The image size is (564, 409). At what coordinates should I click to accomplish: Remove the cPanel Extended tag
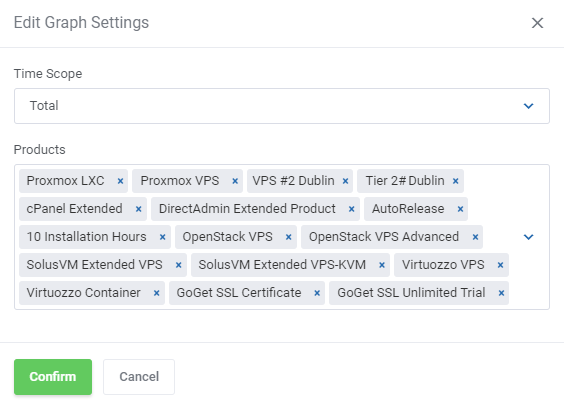[x=139, y=209]
